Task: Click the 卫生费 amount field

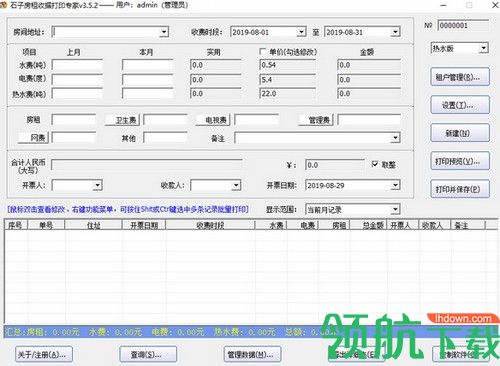Action: [x=166, y=120]
